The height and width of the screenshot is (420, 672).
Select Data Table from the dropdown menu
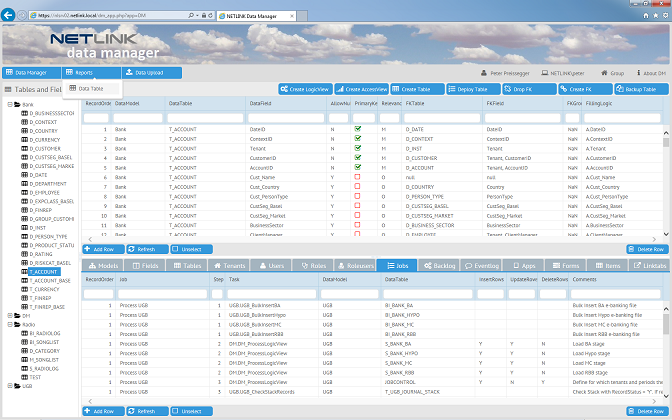(x=90, y=88)
